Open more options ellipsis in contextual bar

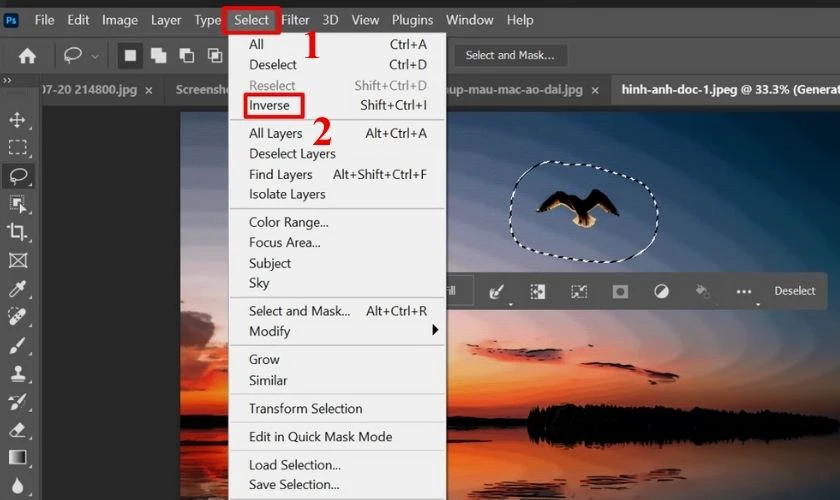pos(744,292)
